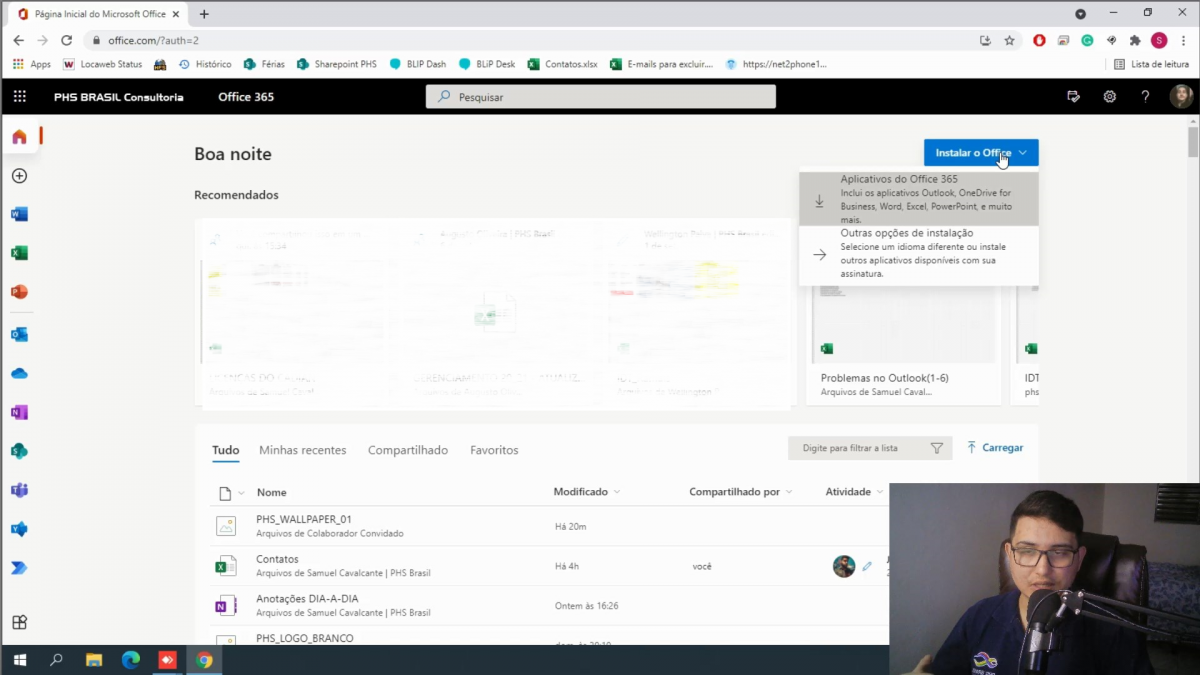Open Chrome tab search dropdown arrow
Image resolution: width=1200 pixels, height=675 pixels.
point(1080,14)
